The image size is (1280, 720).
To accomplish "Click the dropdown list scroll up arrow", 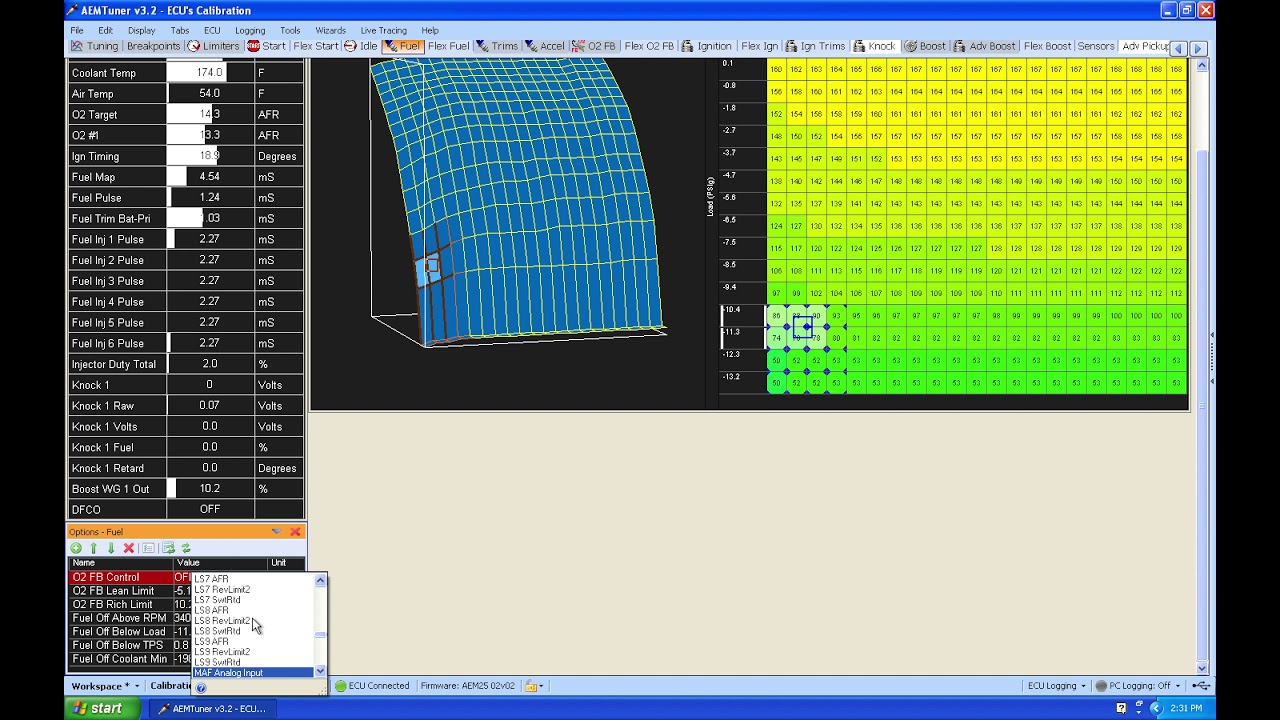I will (x=320, y=580).
